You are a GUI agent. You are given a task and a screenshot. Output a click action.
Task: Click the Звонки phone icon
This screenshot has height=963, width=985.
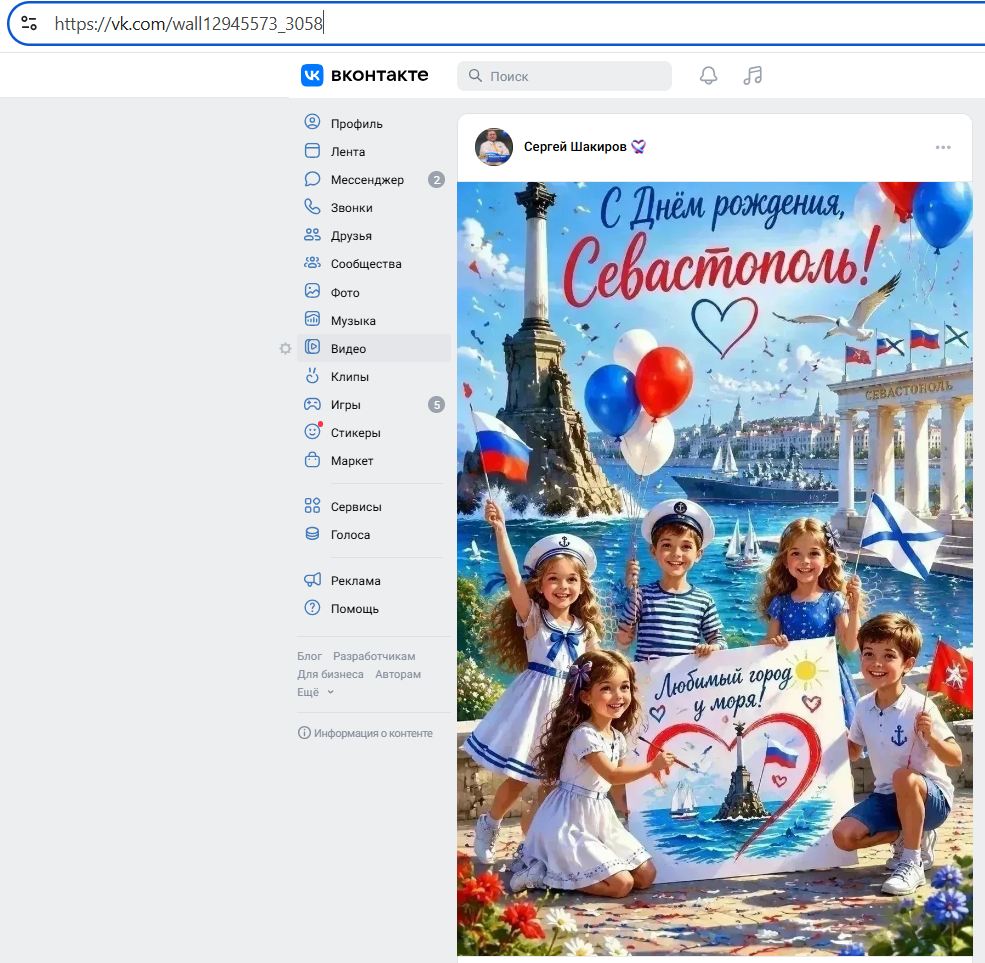pos(312,206)
